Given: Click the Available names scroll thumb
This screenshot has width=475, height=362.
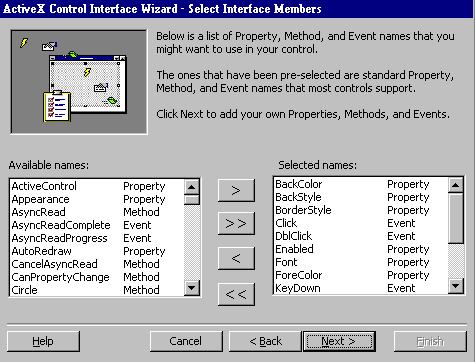Looking at the screenshot, I should click(192, 200).
